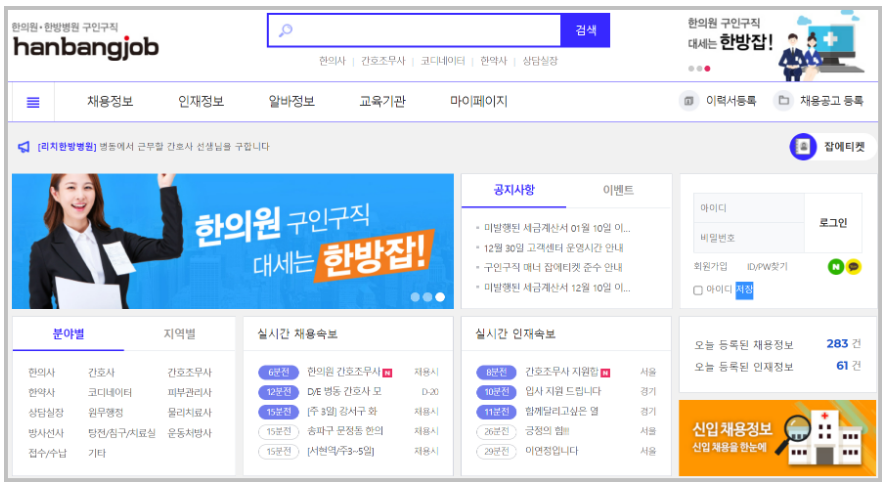884x484 pixels.
Task: Open the 회원가입 link
Action: click(x=710, y=266)
